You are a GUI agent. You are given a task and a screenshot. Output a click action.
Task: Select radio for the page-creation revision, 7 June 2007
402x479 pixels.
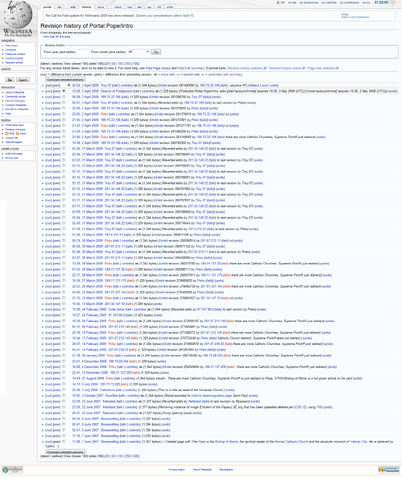click(x=64, y=441)
